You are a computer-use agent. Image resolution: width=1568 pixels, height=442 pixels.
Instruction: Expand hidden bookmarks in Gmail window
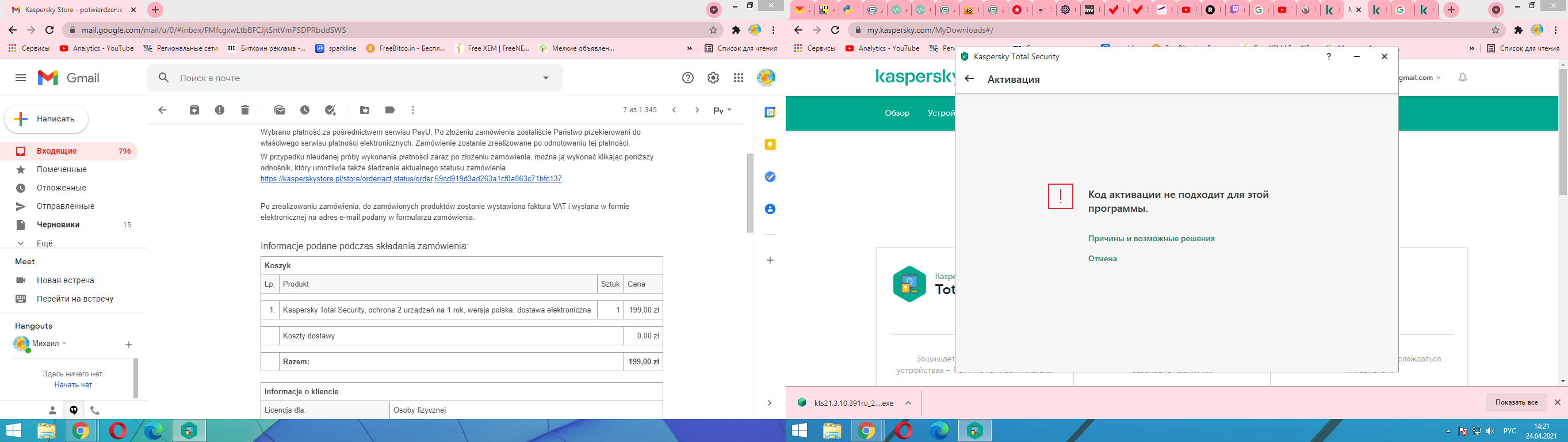click(689, 48)
